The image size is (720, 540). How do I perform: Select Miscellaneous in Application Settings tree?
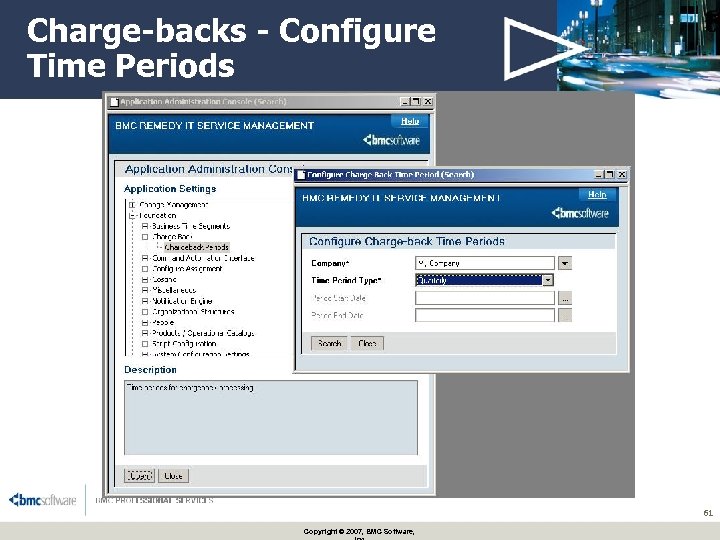tap(174, 290)
